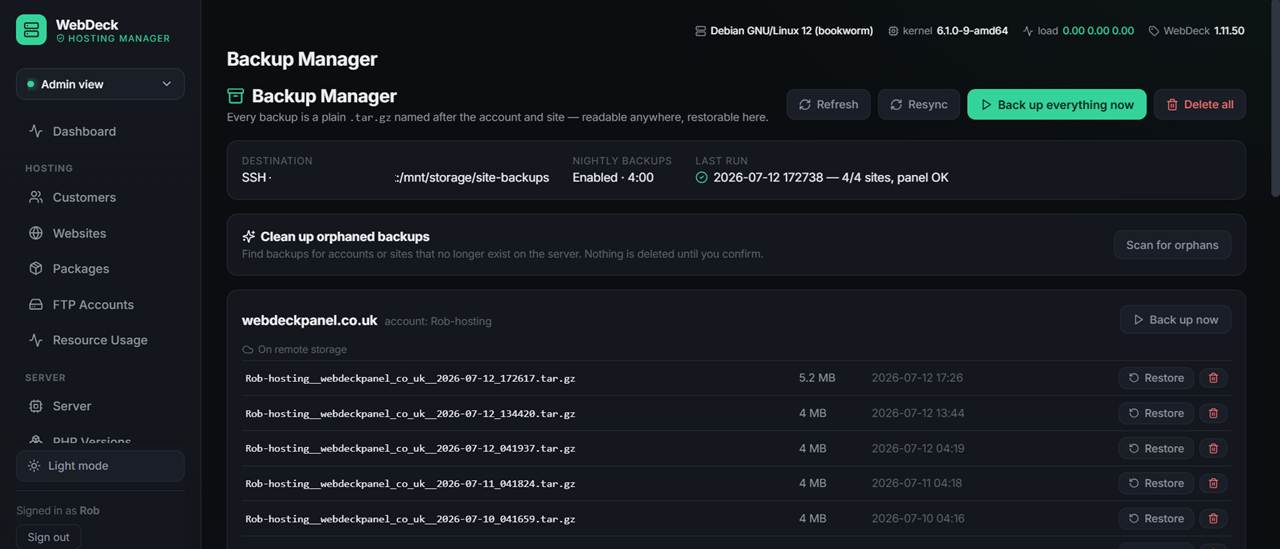Screen dimensions: 1280x549
Task: Open Resource Usage in the sidebar
Action: (x=100, y=340)
